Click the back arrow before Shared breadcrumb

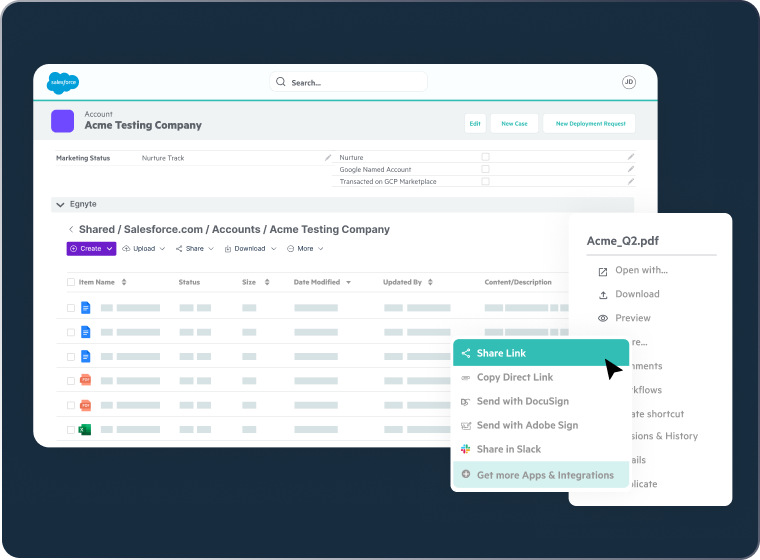tap(71, 230)
